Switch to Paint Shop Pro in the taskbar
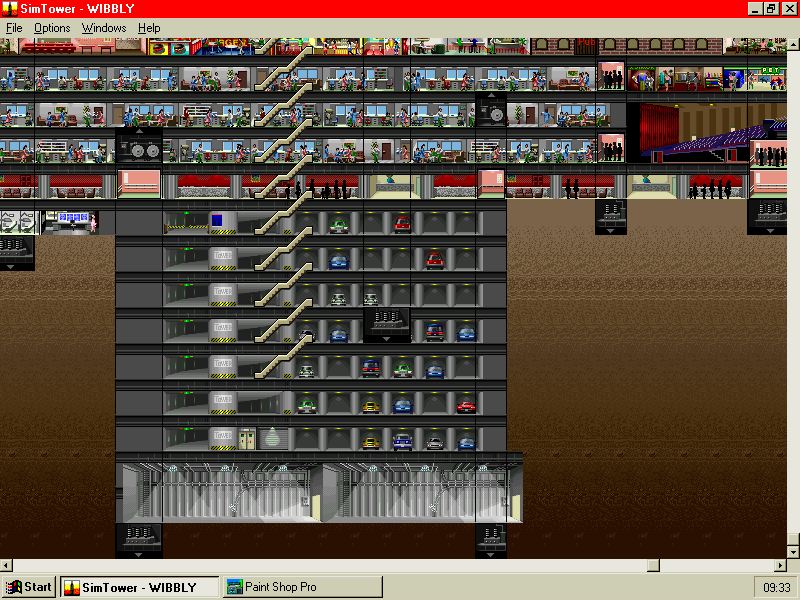This screenshot has width=800, height=600. (303, 587)
